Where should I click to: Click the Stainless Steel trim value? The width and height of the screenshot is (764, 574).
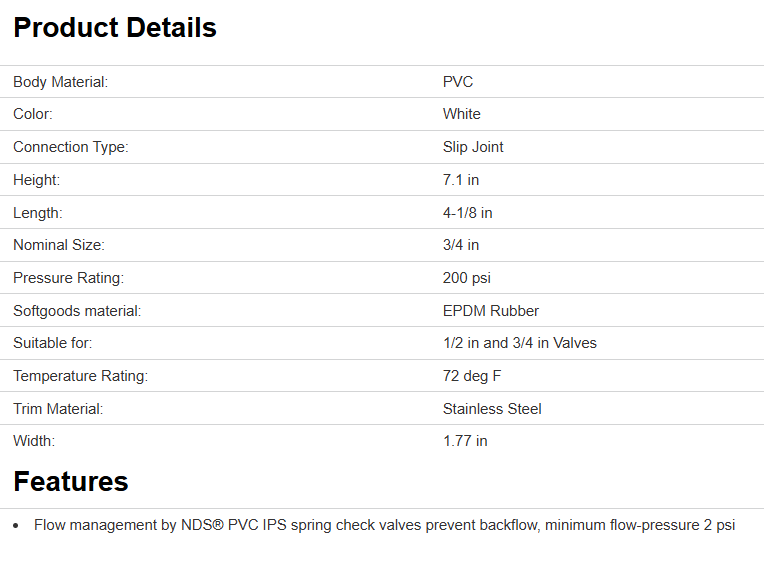coord(493,409)
